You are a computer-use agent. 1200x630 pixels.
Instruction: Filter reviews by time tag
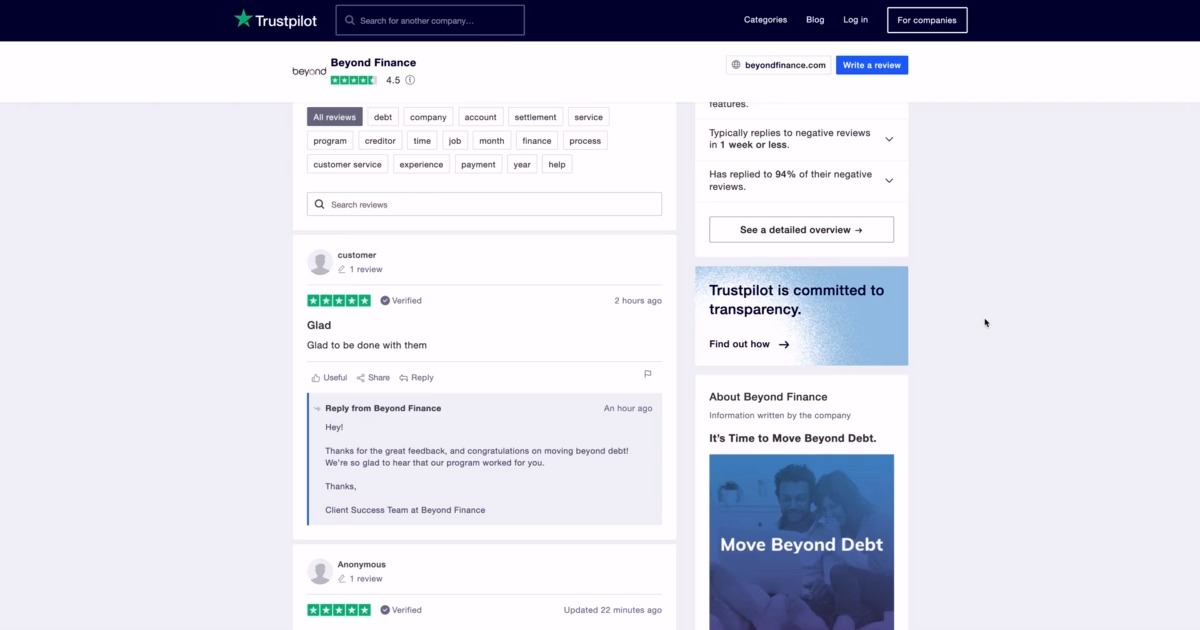pyautogui.click(x=422, y=141)
